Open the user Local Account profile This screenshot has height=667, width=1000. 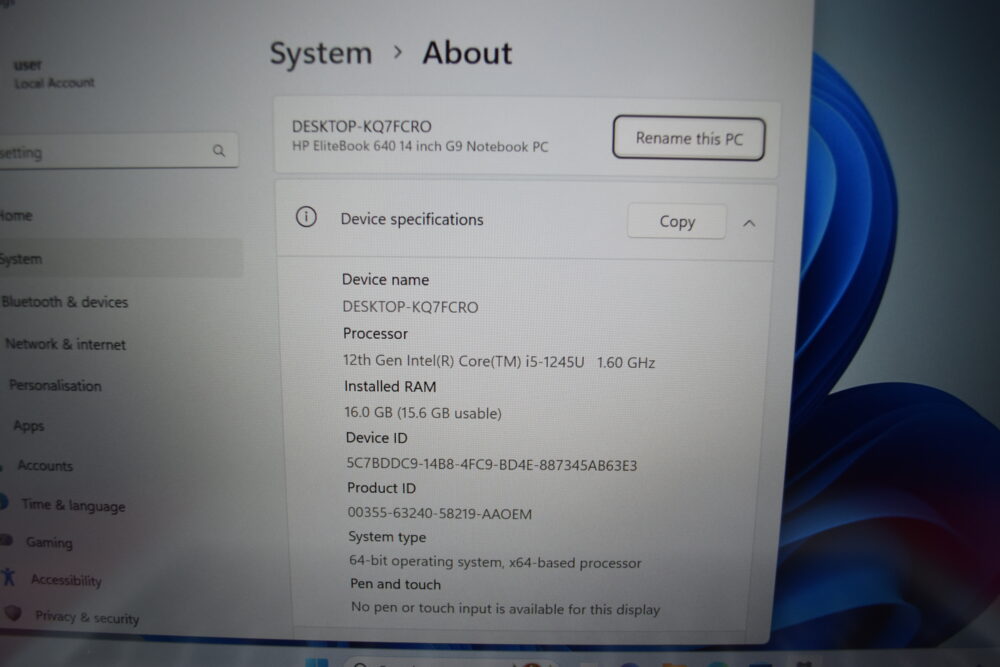tap(54, 74)
